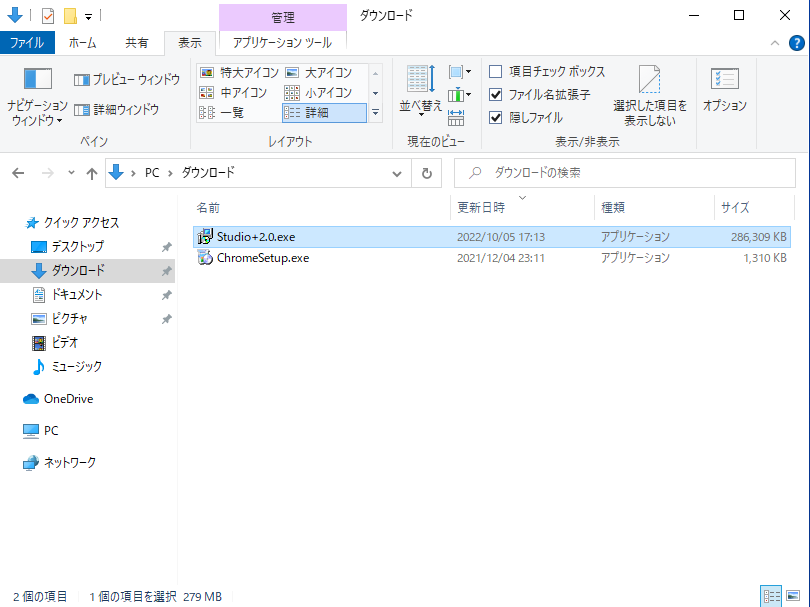Enable Item check boxes (項目チェックボックス)
810x607 pixels.
496,72
